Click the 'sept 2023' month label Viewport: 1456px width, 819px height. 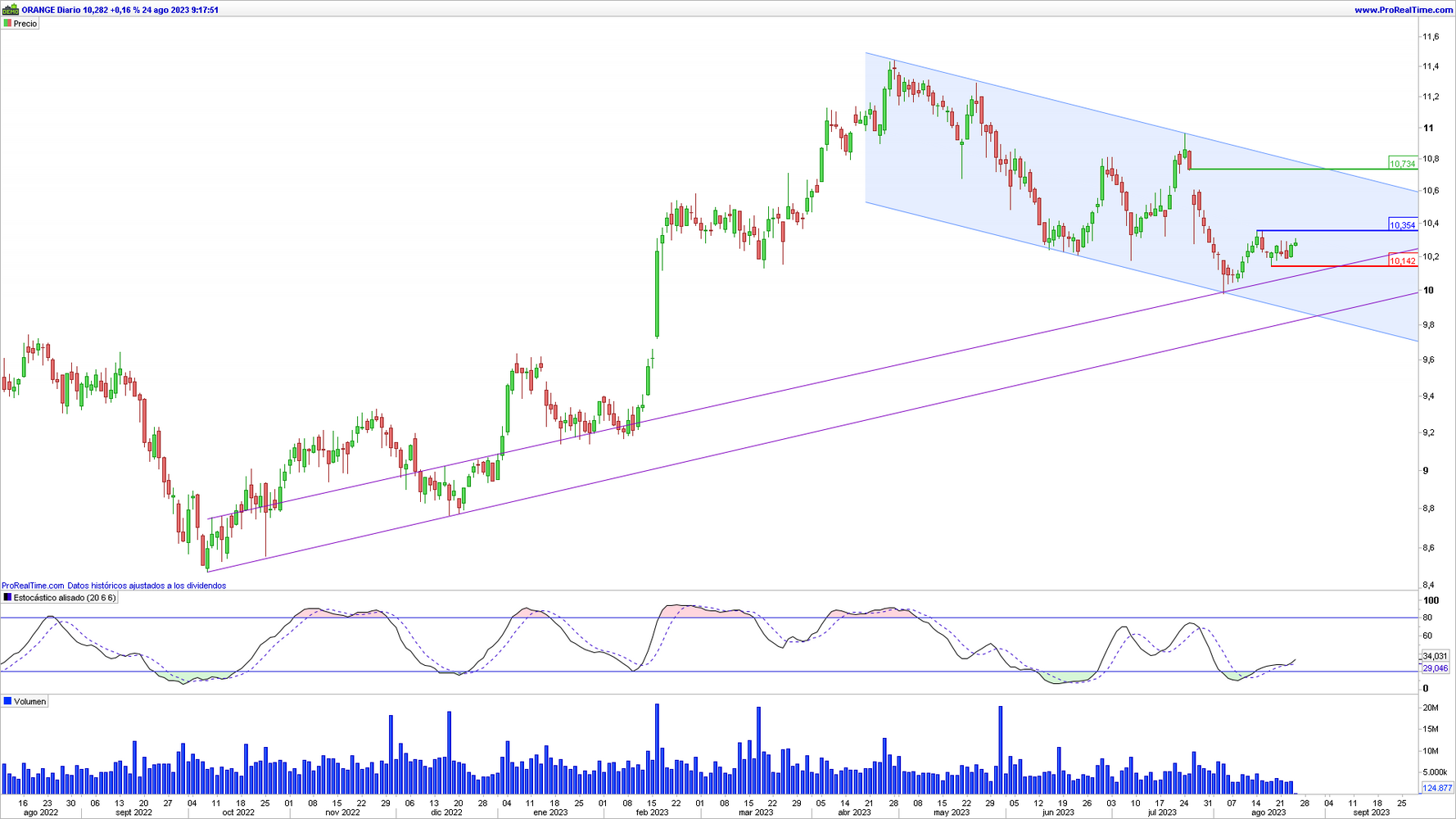point(1372,812)
